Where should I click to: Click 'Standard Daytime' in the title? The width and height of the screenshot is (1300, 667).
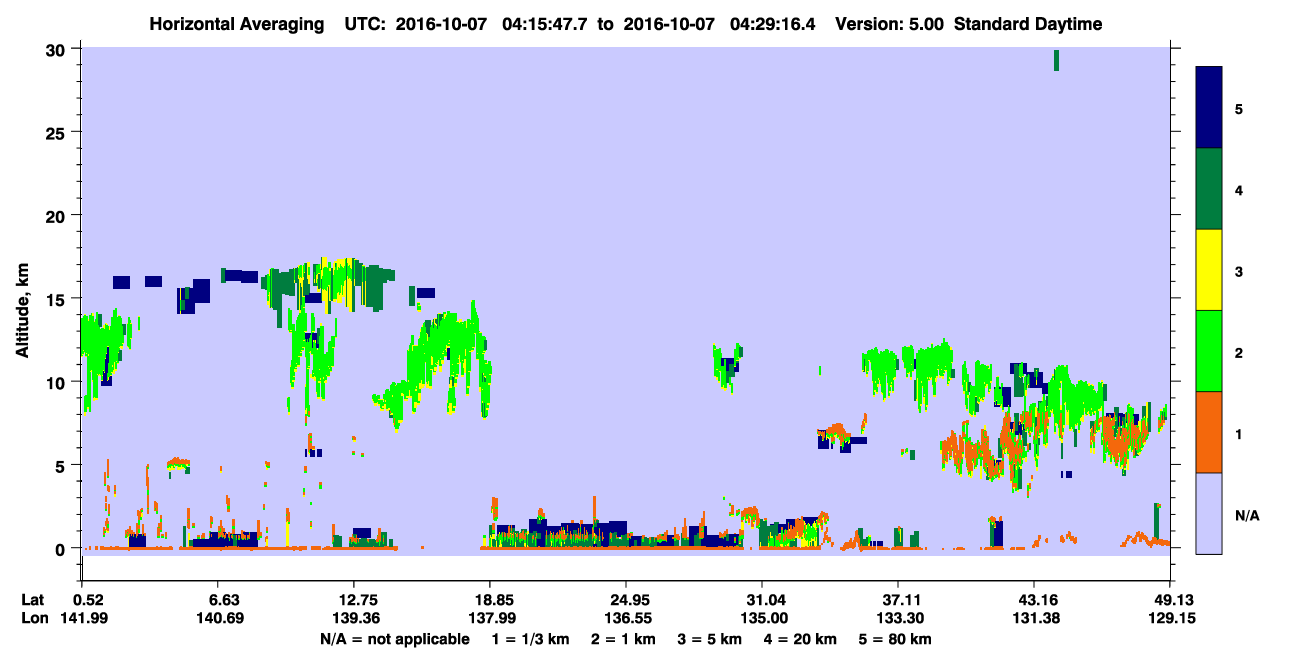[x=1027, y=24]
